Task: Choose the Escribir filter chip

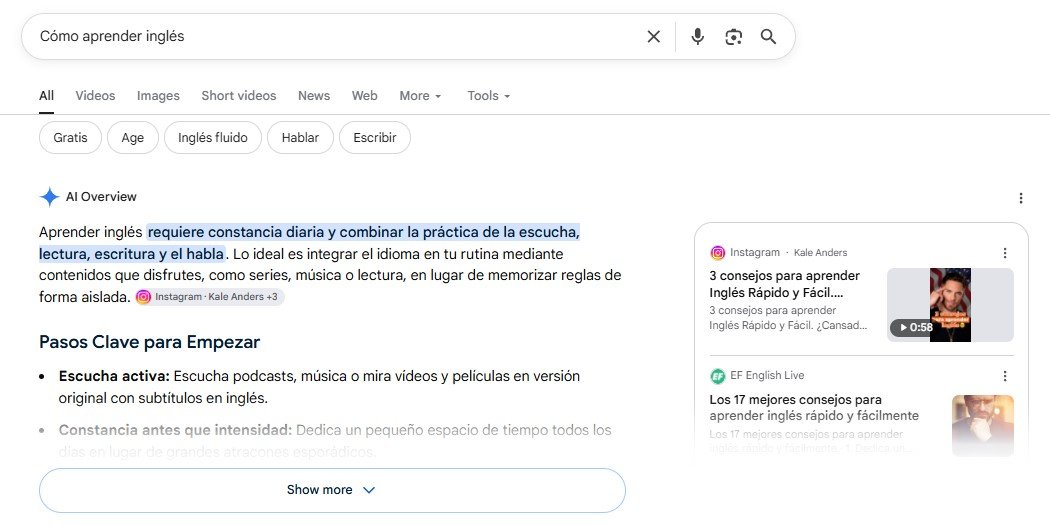Action: (x=374, y=137)
